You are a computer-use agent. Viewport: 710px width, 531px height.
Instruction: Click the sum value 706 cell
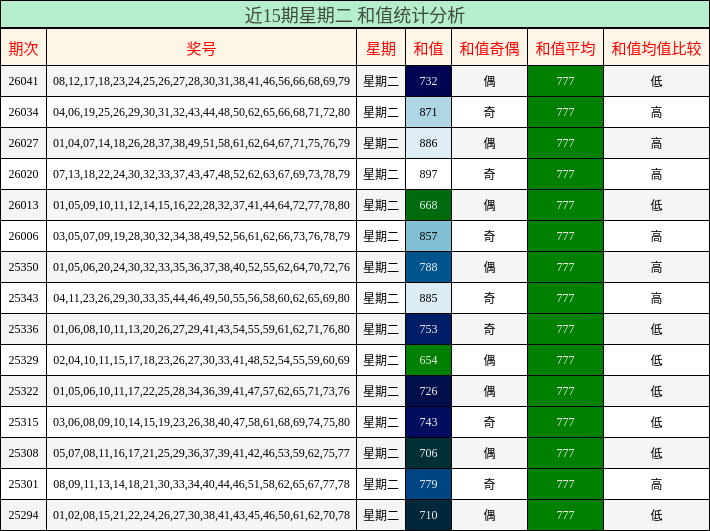(428, 453)
